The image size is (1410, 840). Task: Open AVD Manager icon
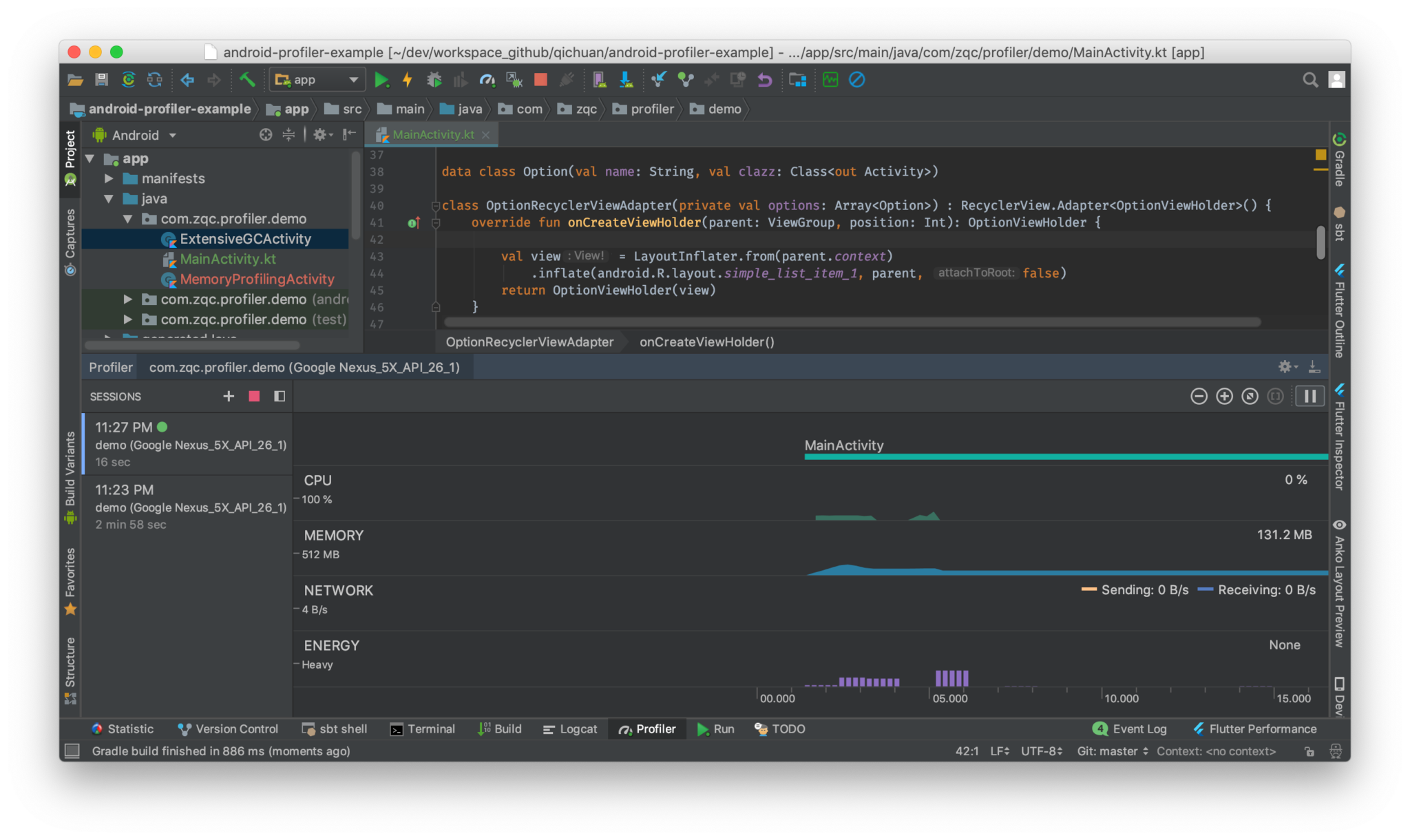point(599,80)
